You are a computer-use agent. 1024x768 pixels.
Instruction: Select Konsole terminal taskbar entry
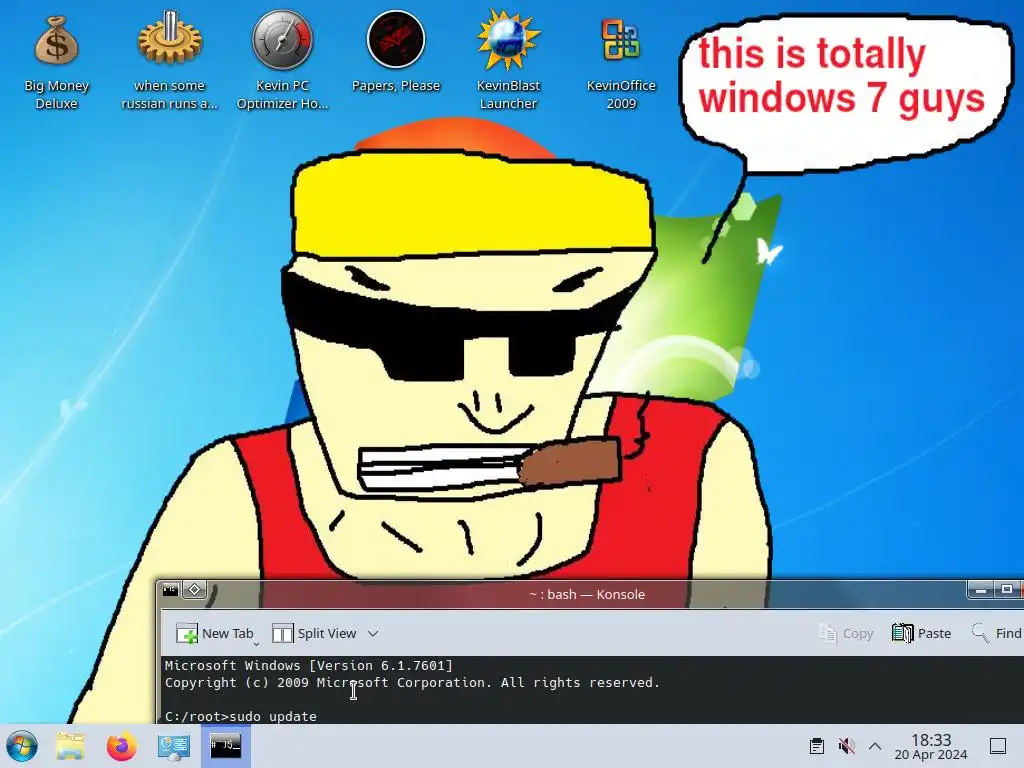point(225,746)
